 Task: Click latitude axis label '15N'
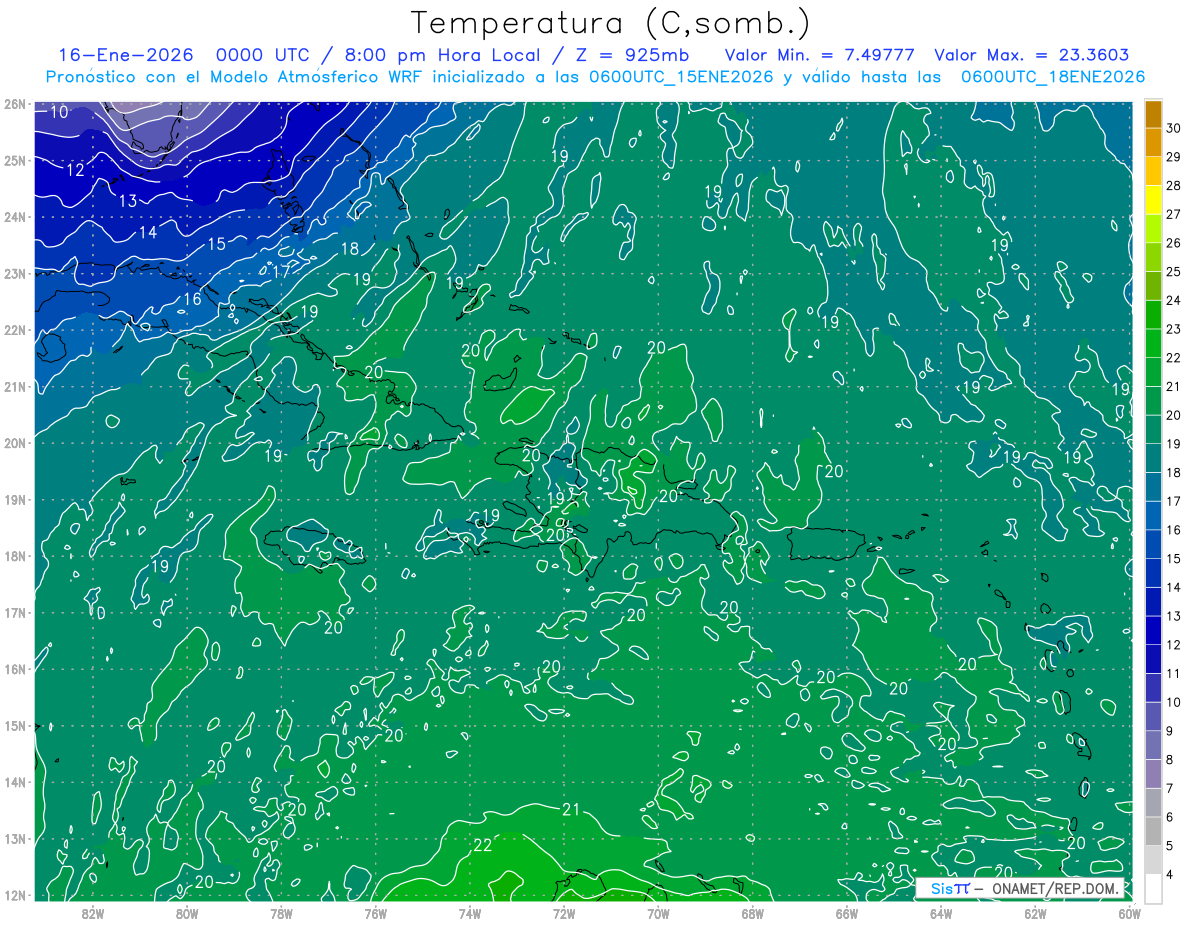tap(15, 725)
